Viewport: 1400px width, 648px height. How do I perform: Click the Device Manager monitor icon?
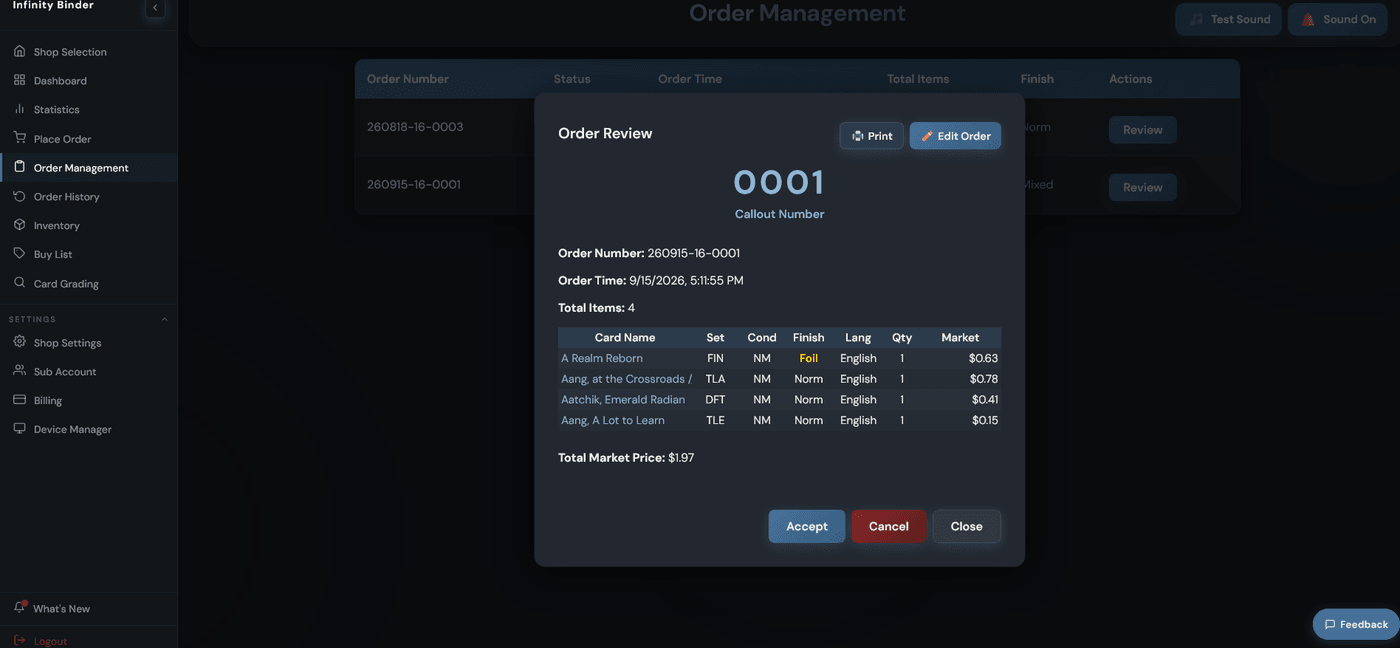click(x=19, y=429)
